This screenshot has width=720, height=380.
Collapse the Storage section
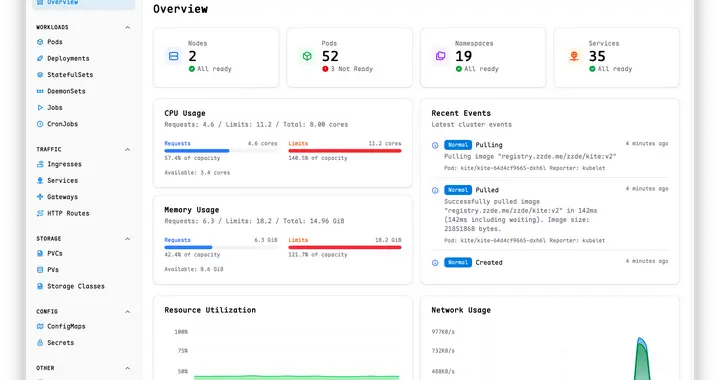pos(127,239)
